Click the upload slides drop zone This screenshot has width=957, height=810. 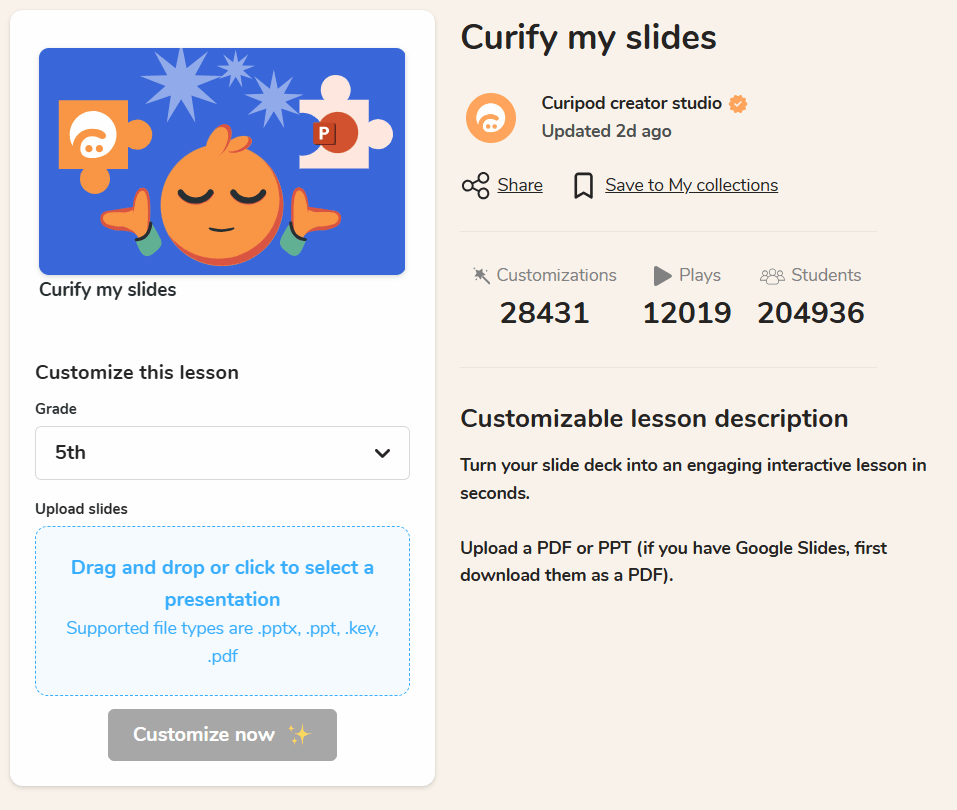click(x=222, y=610)
